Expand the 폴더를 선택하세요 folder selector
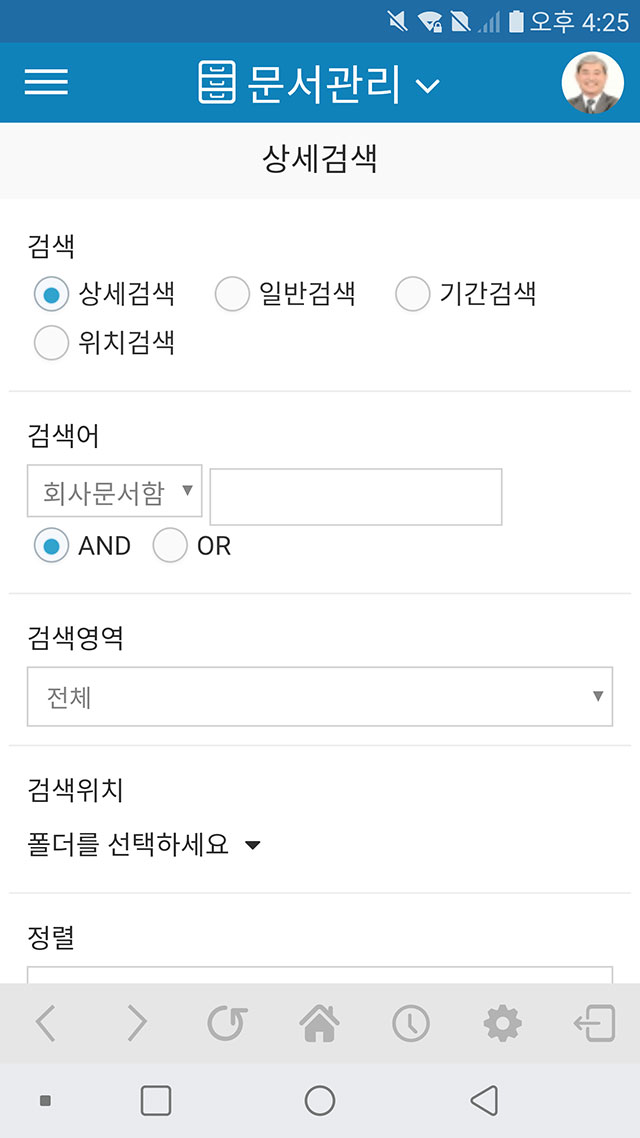This screenshot has height=1138, width=640. click(144, 845)
